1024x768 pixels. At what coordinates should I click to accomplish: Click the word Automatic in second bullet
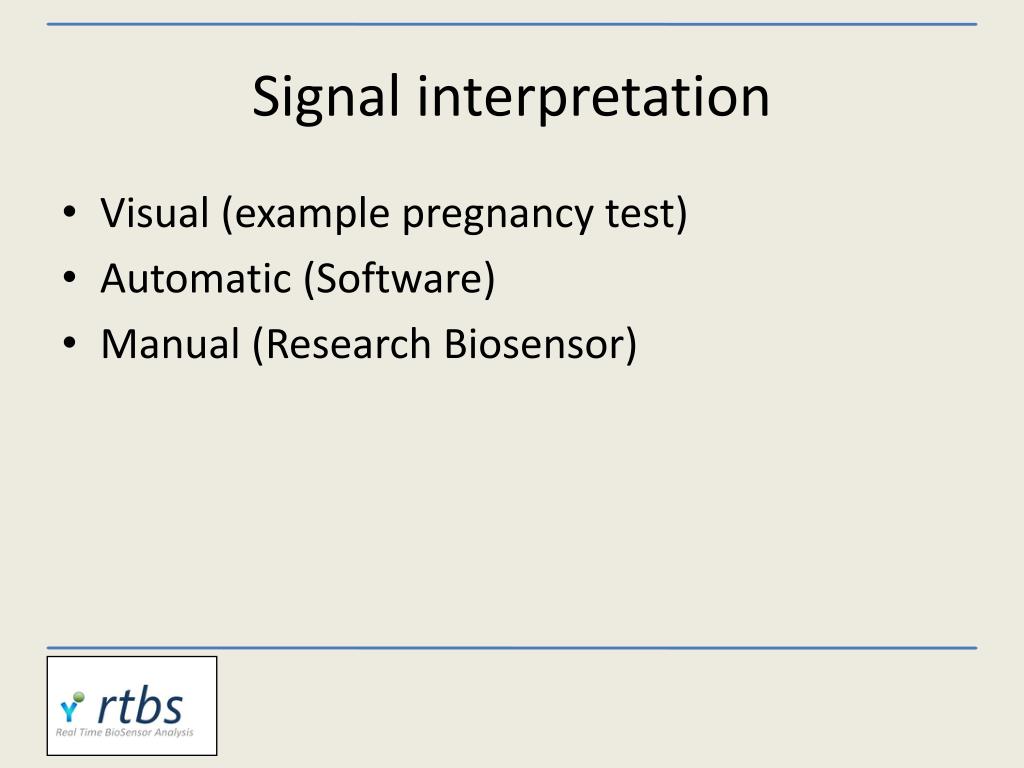click(196, 278)
